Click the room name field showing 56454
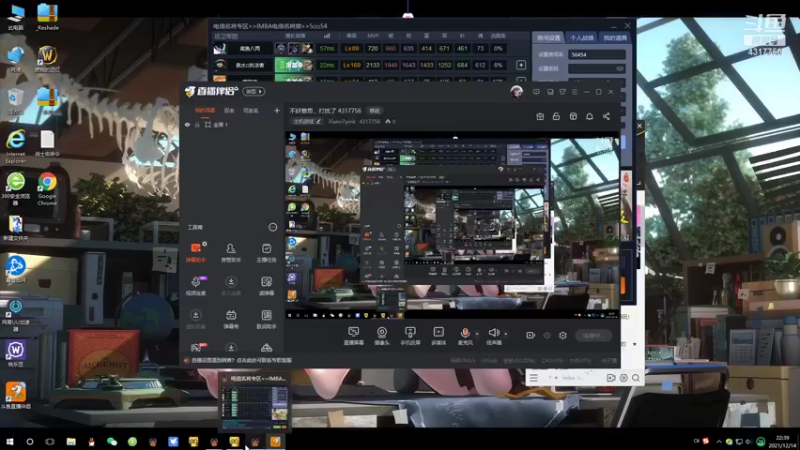Screen dimensions: 800x450 pyautogui.click(x=596, y=54)
